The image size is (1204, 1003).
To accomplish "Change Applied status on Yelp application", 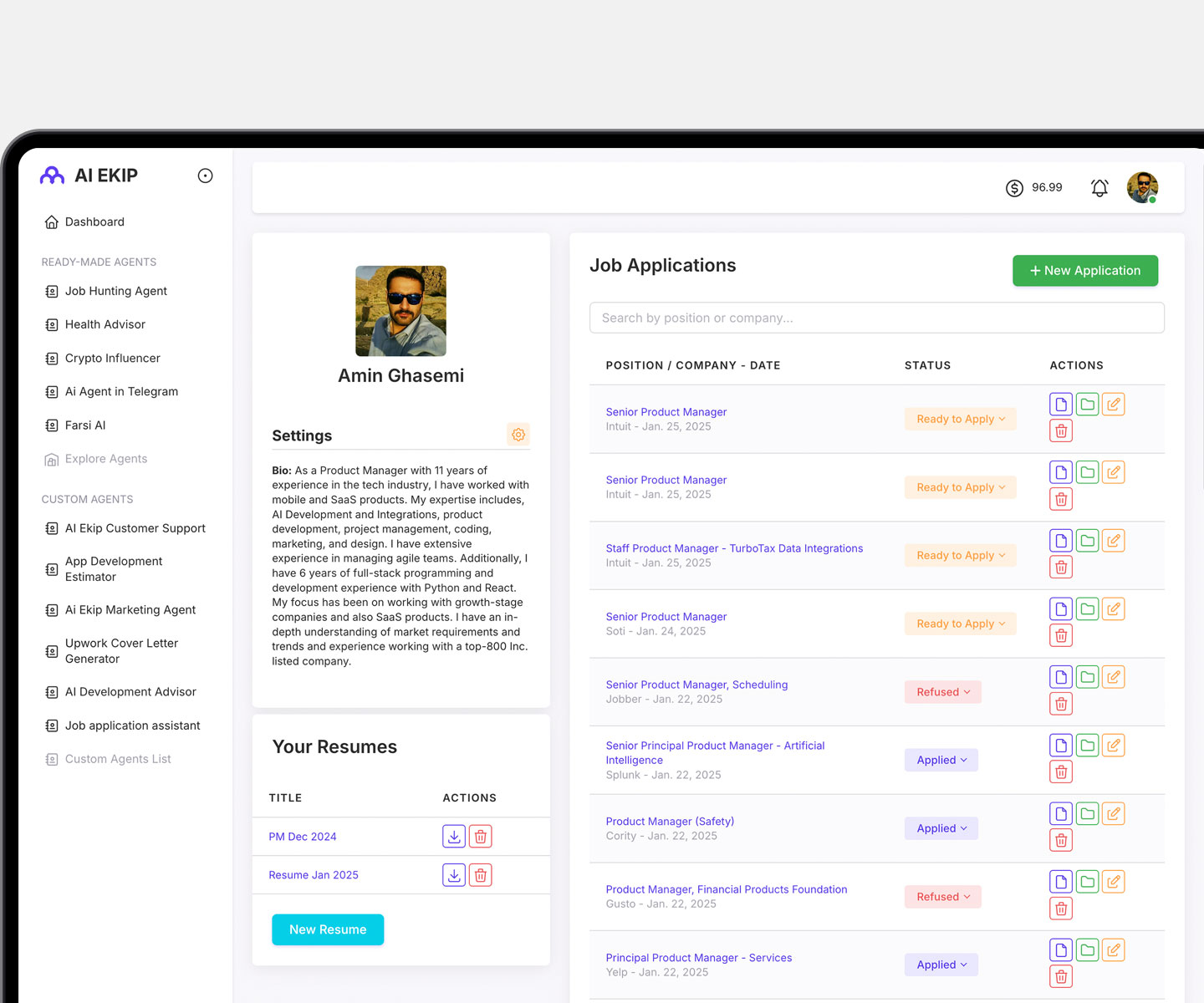I will 941,965.
